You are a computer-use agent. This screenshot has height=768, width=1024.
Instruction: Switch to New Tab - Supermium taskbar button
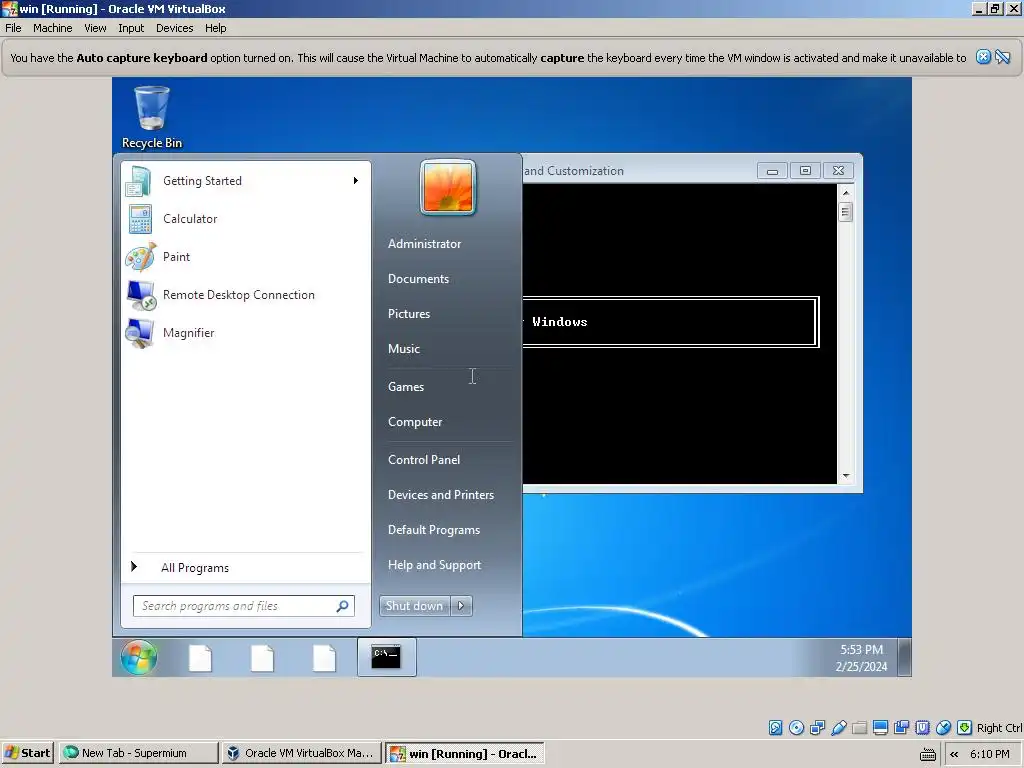pos(138,753)
